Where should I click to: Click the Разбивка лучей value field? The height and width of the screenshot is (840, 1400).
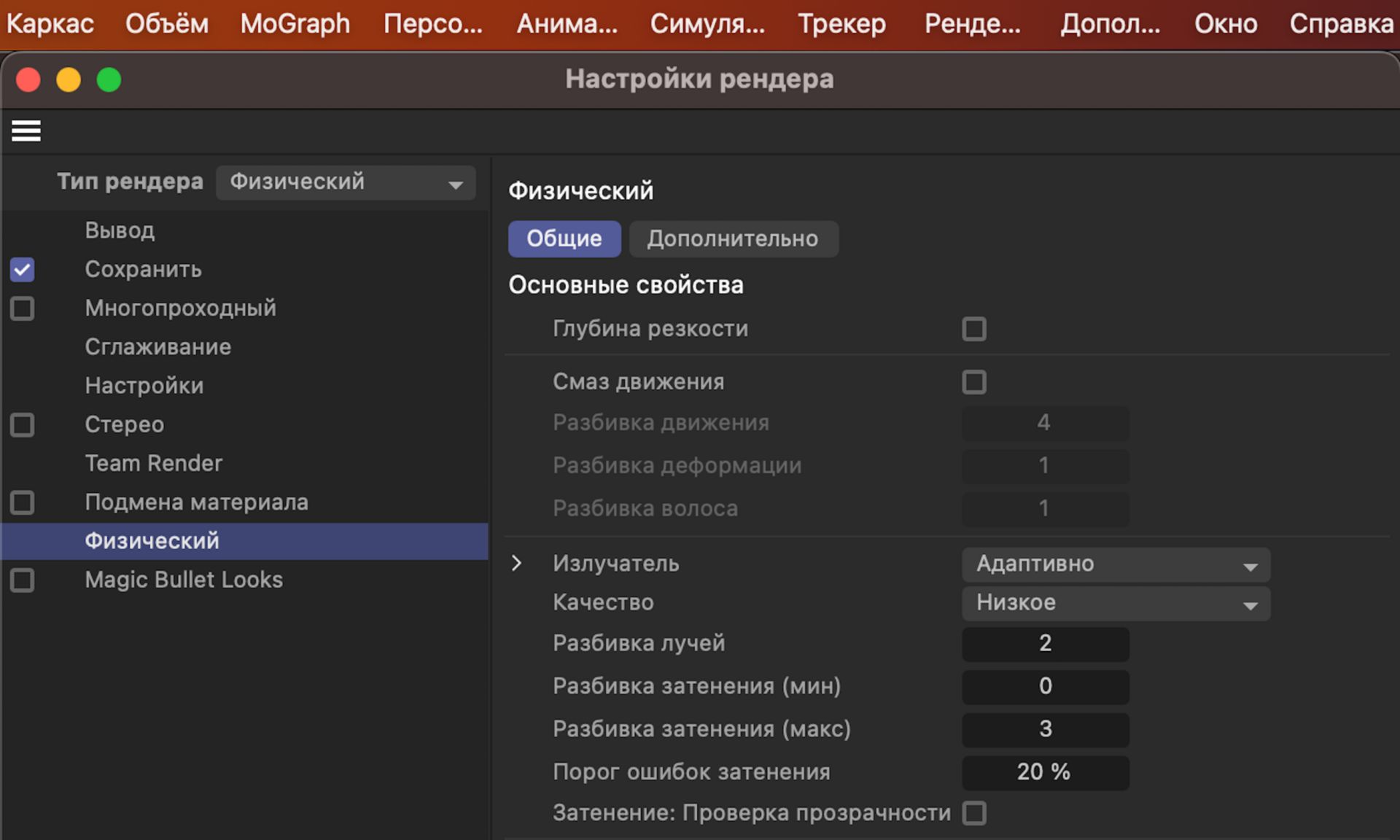(1045, 643)
